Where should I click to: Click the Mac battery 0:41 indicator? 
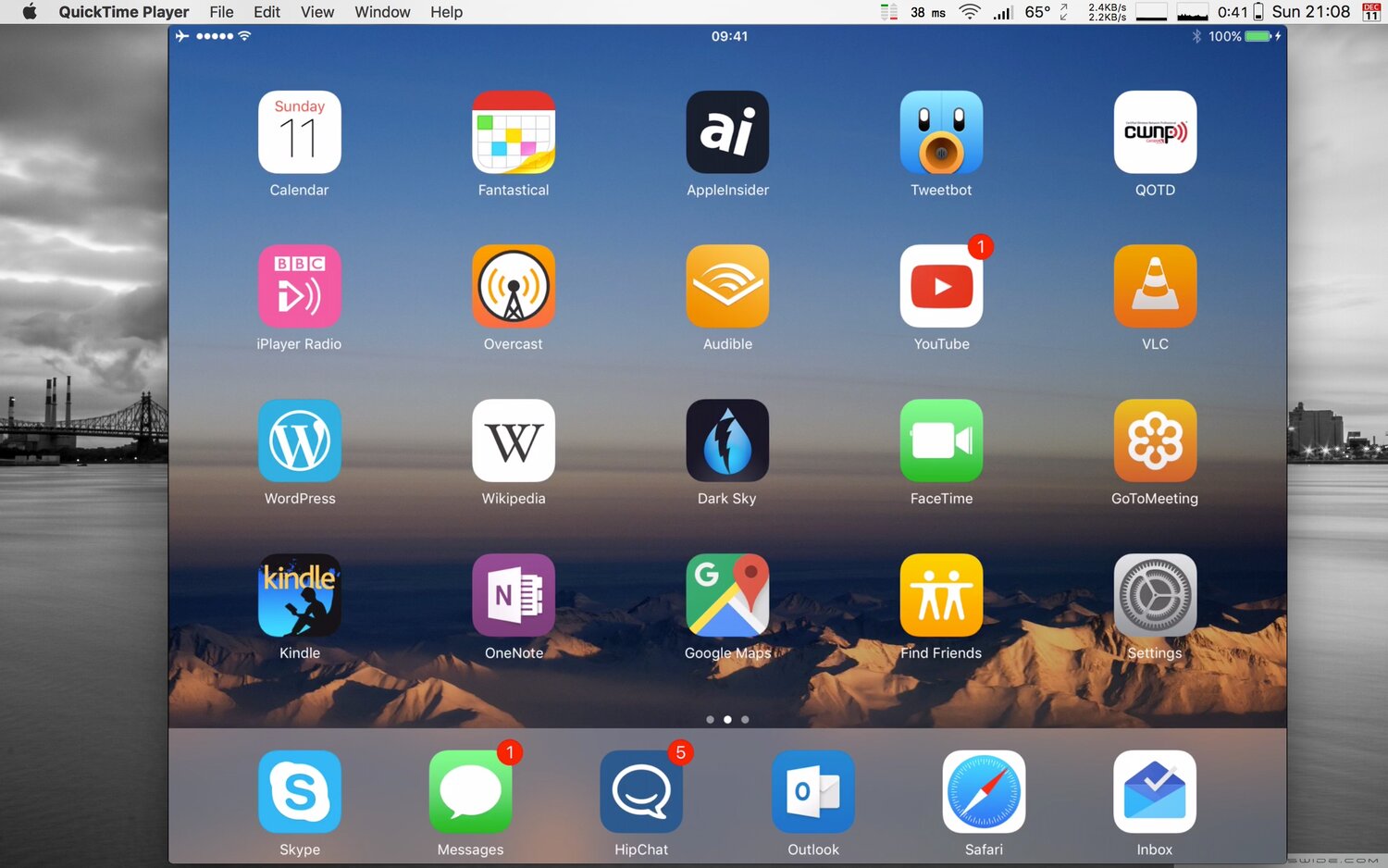point(1240,12)
